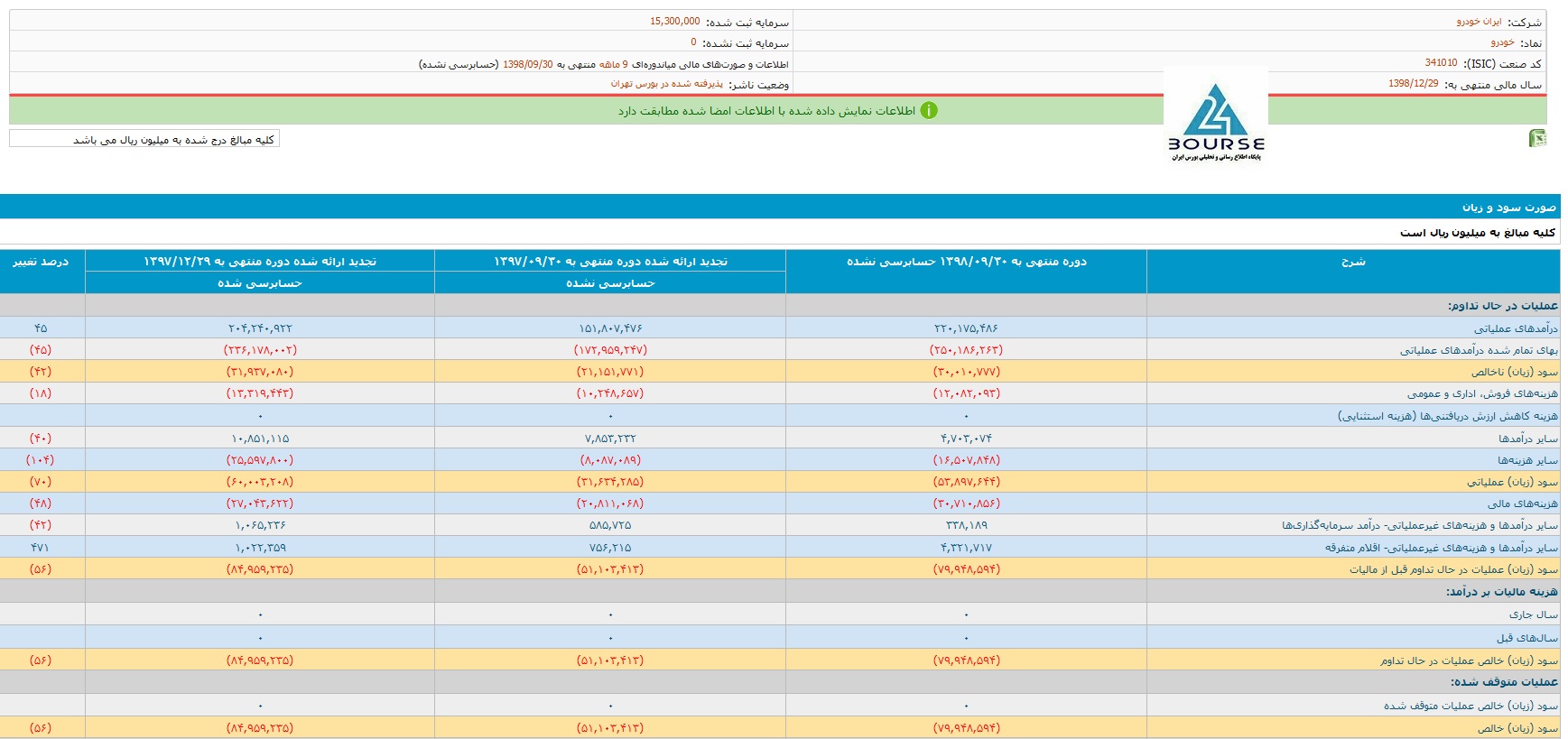This screenshot has width=1568, height=739.
Task: Select the company name 'ایران خودرو'
Action: point(1479,22)
